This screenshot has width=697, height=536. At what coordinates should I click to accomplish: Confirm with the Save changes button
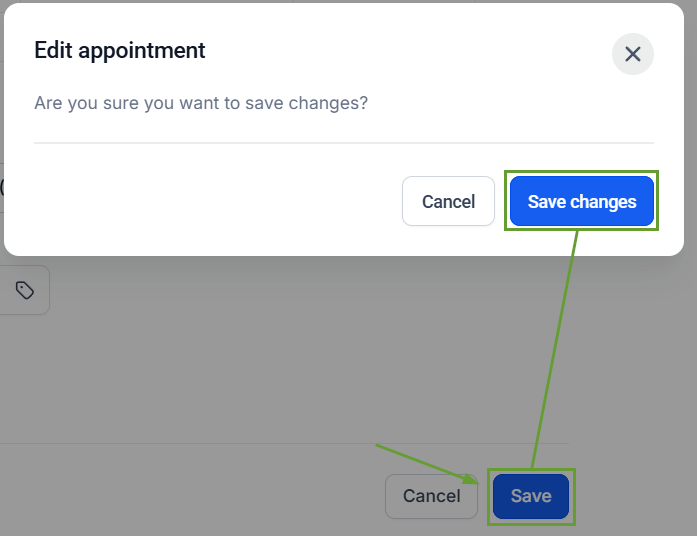[x=581, y=201]
